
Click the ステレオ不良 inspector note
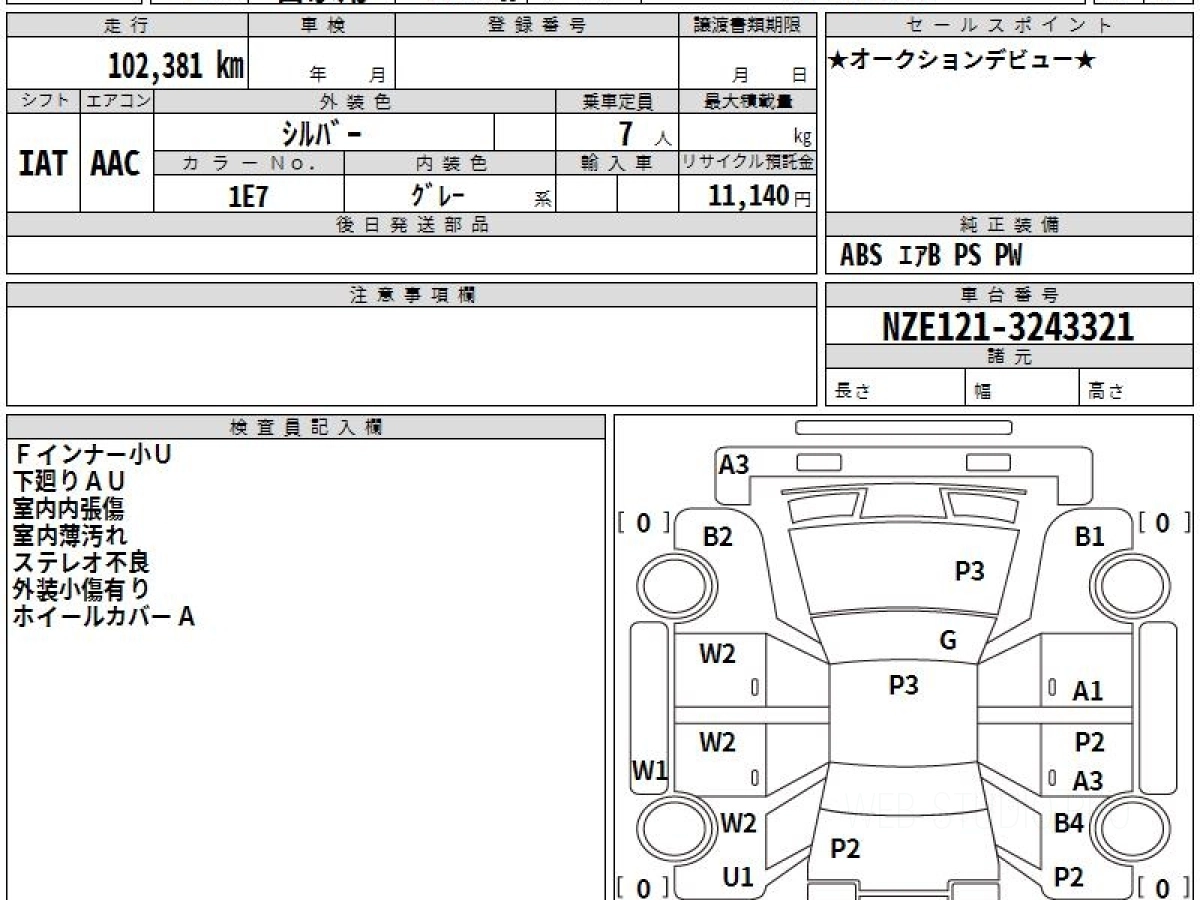tap(81, 563)
